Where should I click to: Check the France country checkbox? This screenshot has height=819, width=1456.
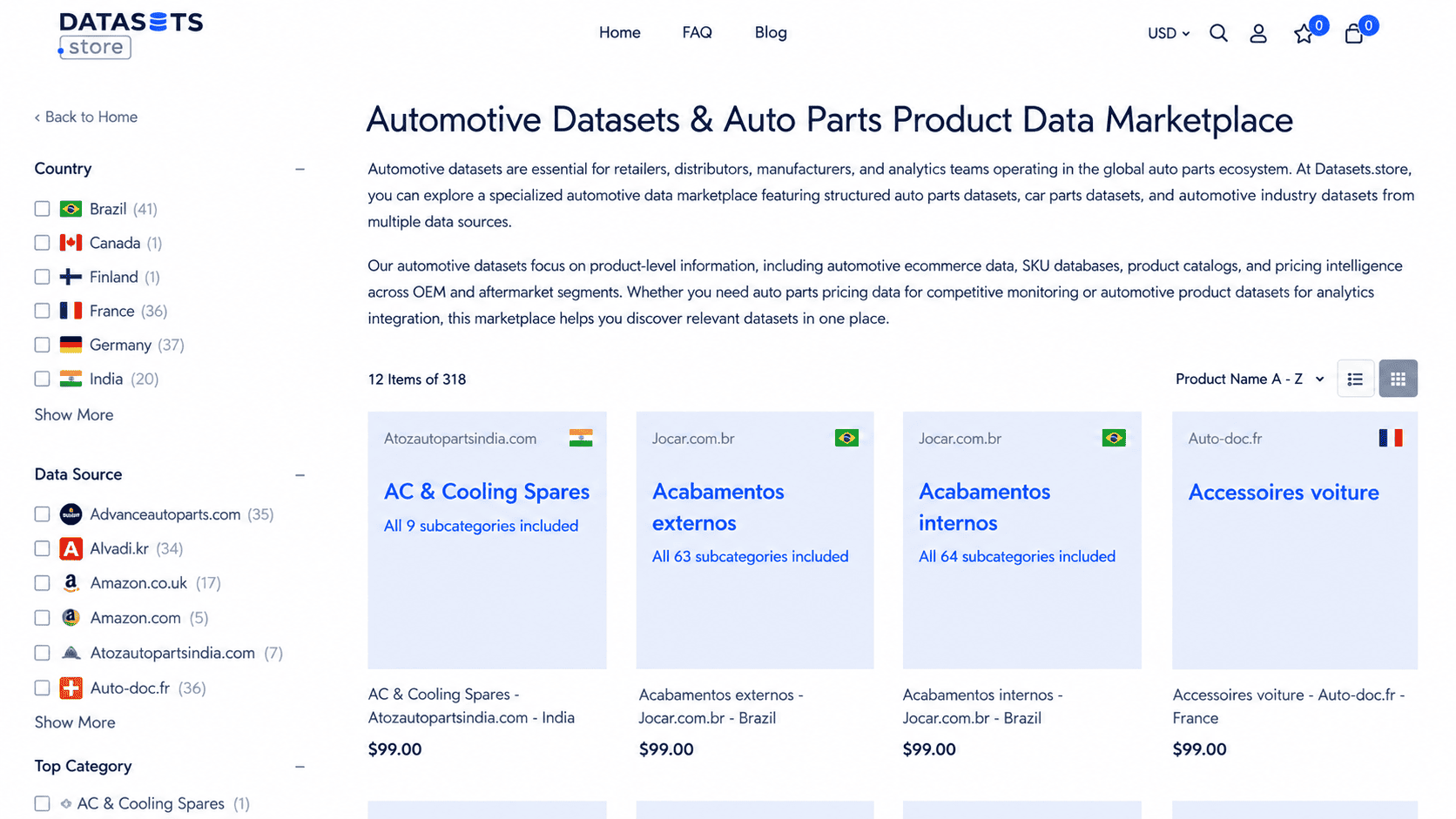(42, 311)
